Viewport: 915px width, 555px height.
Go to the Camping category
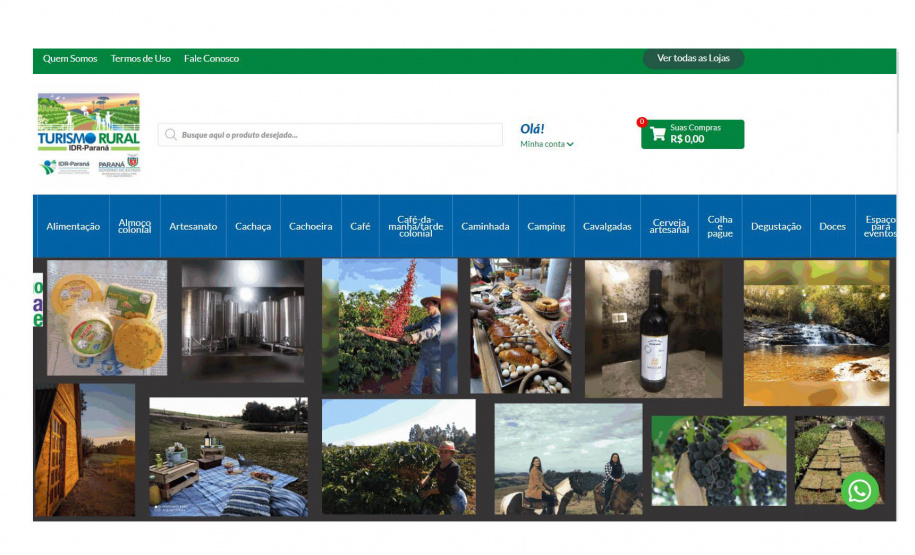tap(546, 227)
